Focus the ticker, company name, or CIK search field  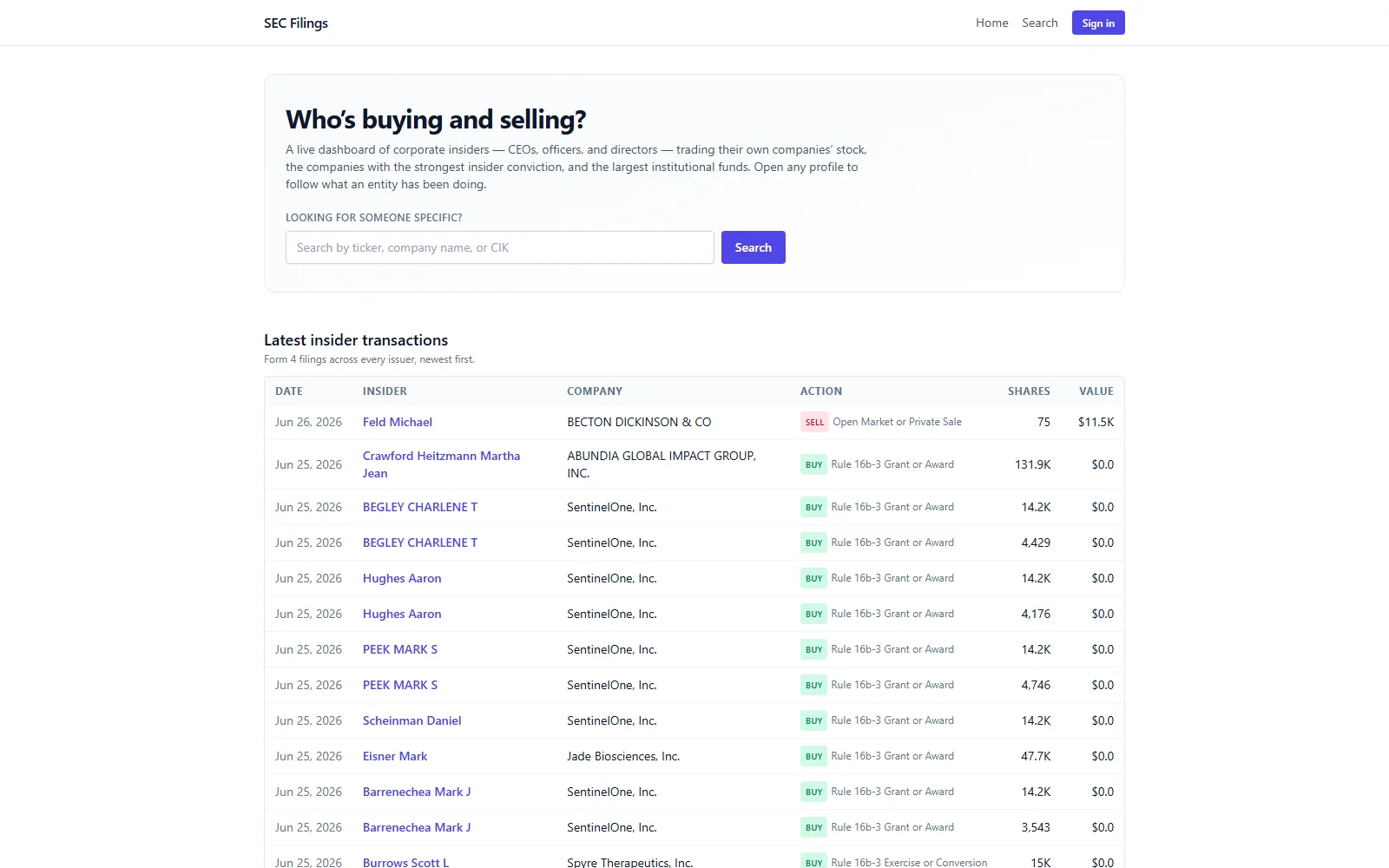(x=499, y=247)
